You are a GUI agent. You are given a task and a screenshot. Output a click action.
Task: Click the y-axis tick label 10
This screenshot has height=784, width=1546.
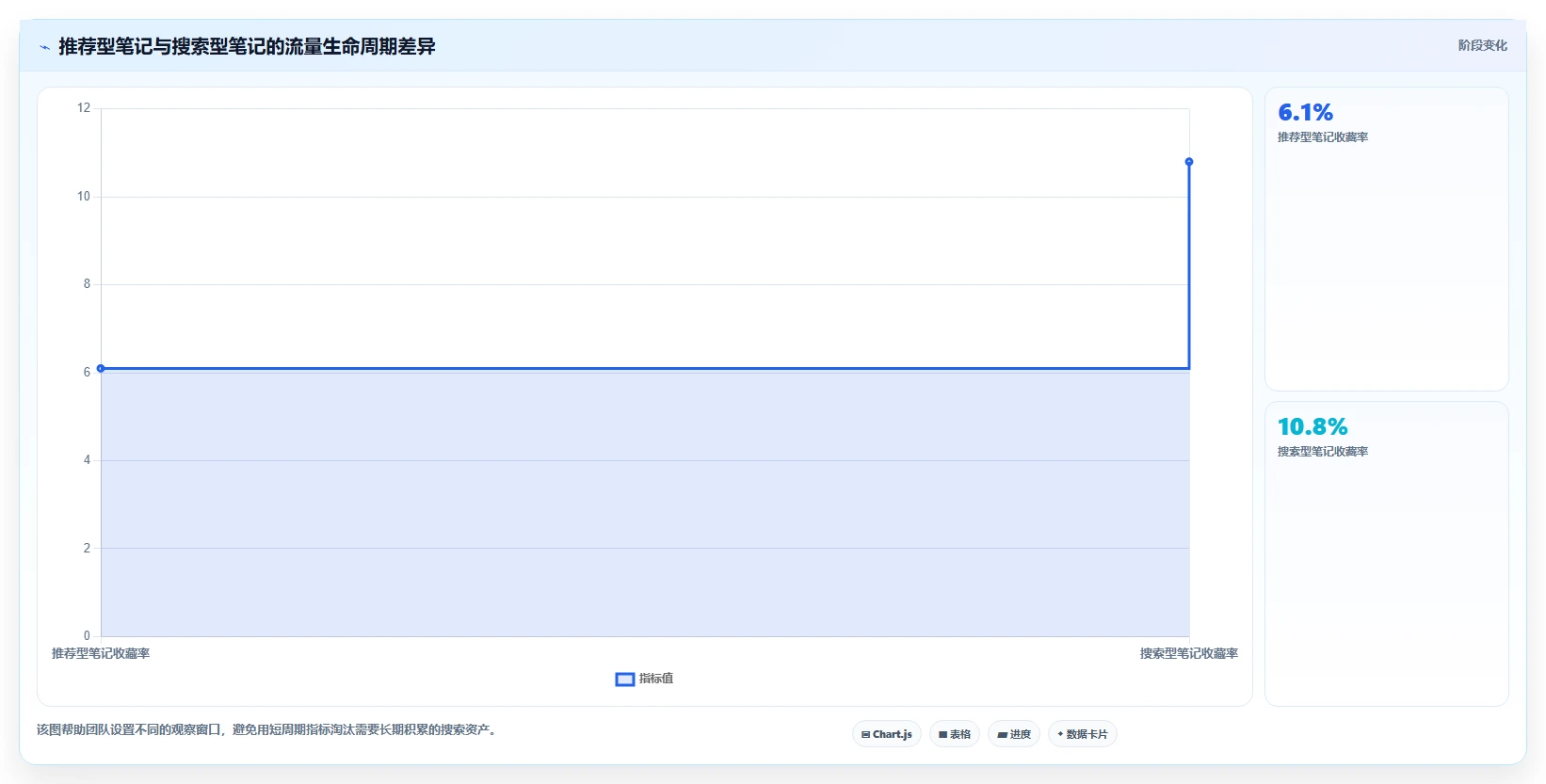(84, 196)
